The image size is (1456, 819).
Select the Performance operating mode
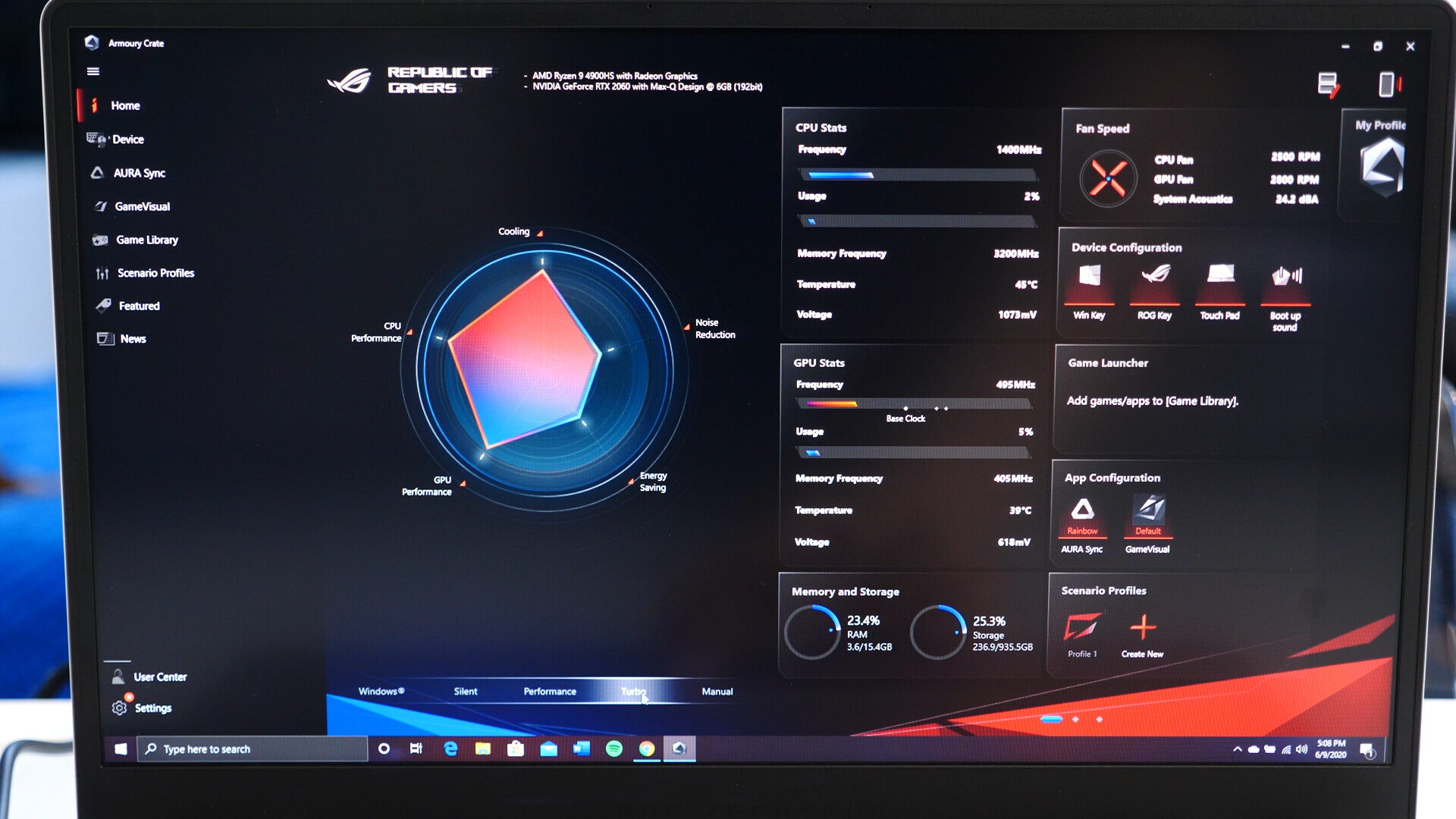550,692
